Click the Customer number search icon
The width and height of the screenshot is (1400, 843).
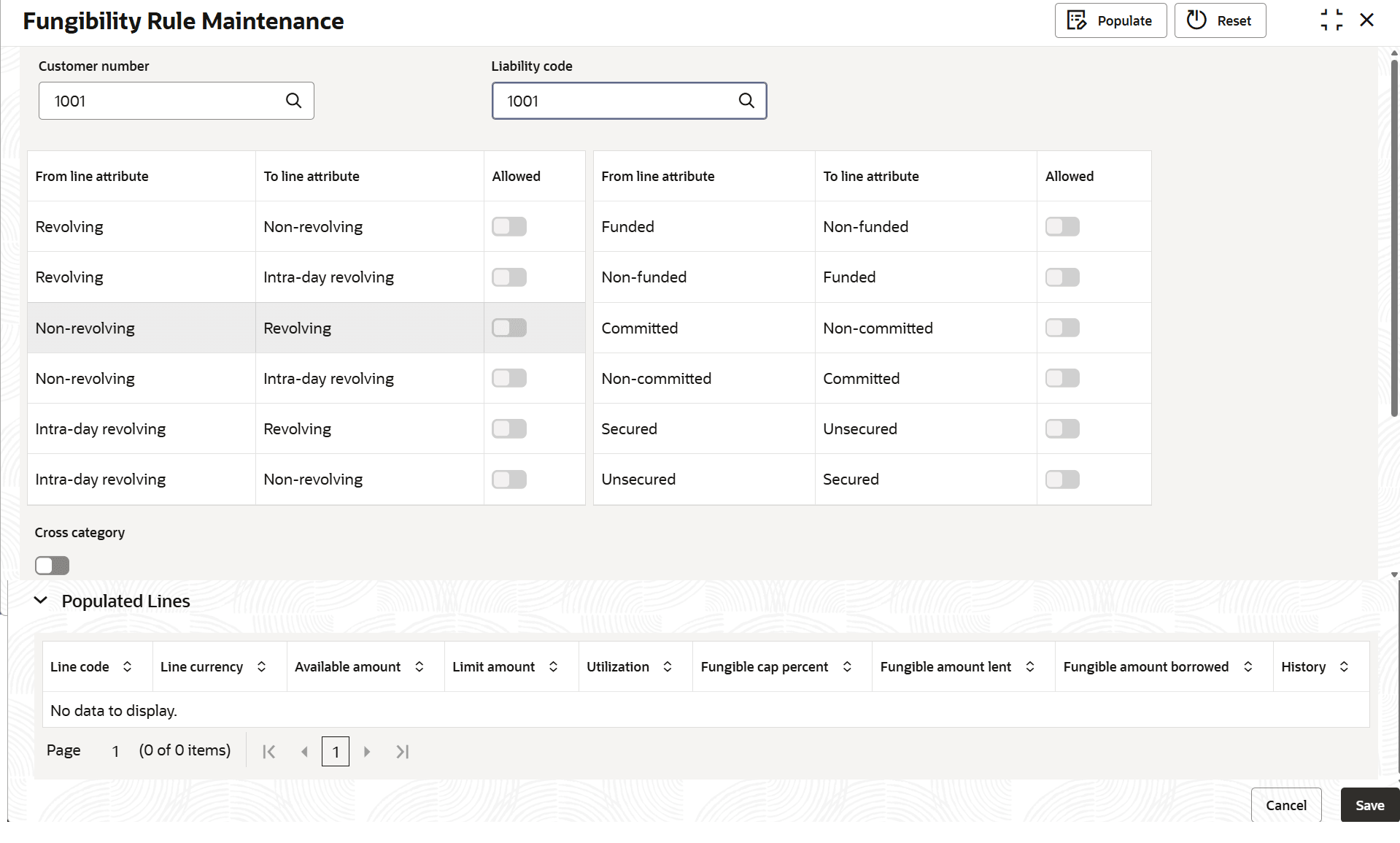(293, 101)
